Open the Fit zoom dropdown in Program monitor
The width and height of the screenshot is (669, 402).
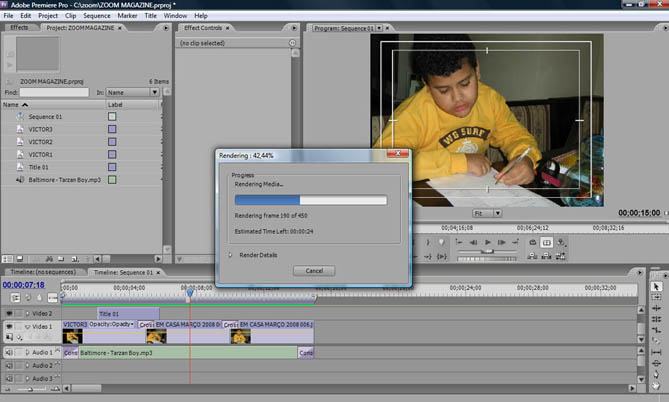click(x=486, y=213)
